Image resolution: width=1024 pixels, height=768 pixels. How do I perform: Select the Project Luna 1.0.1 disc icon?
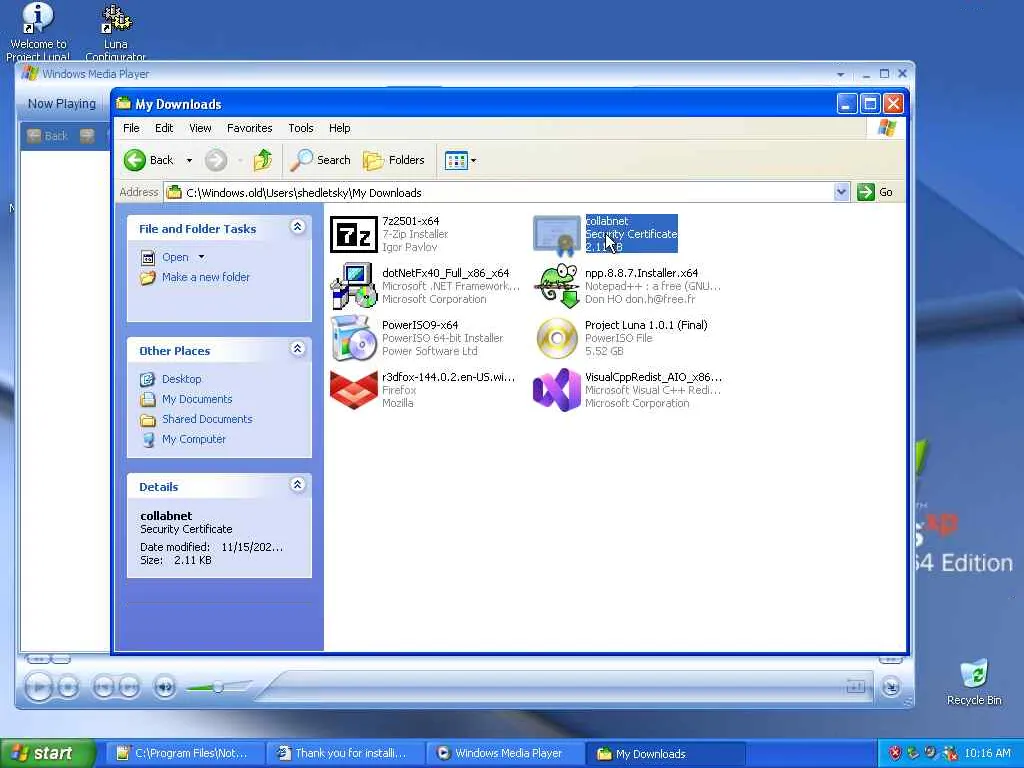[556, 338]
